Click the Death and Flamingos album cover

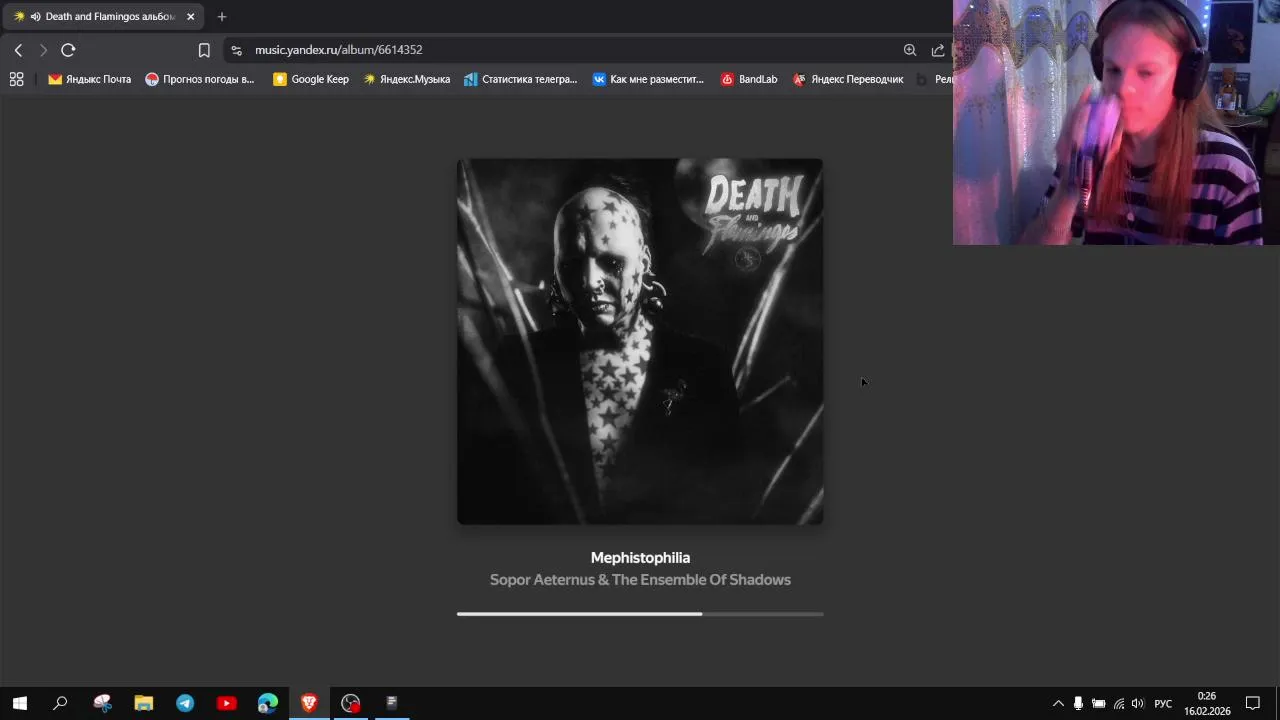coord(640,341)
